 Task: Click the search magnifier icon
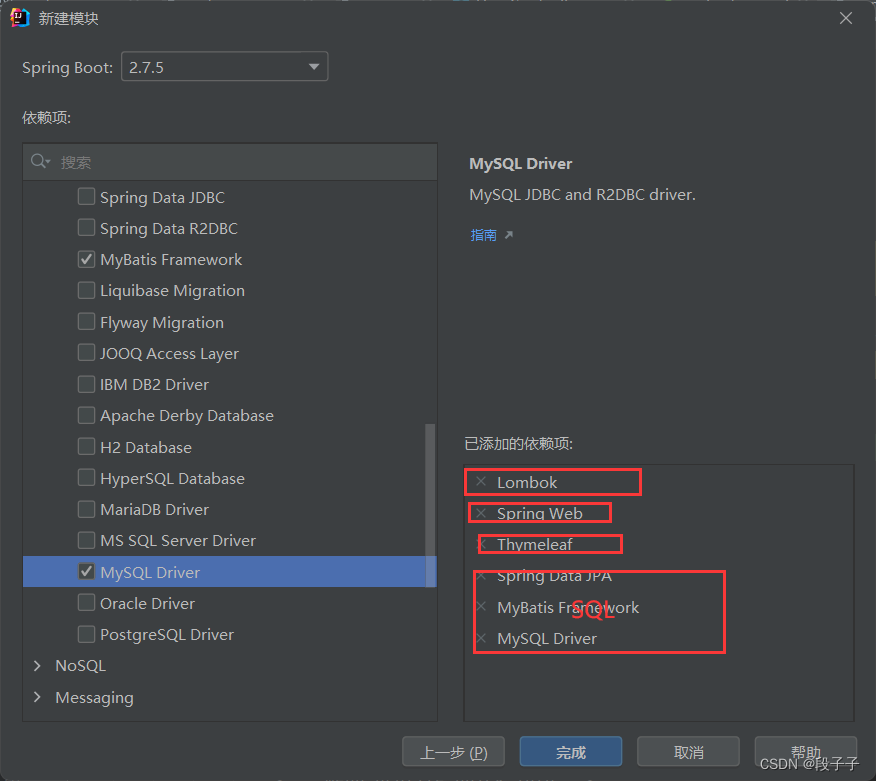pos(40,161)
